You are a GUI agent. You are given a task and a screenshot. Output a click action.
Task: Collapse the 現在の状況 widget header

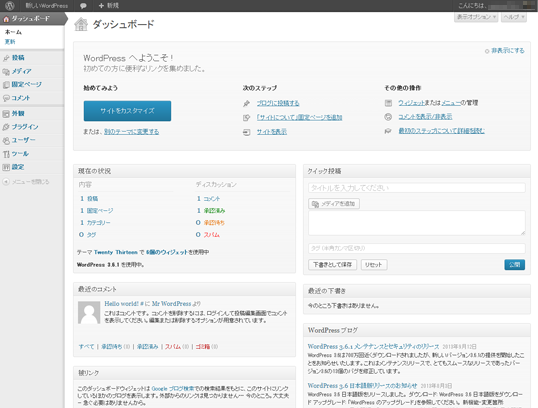tap(184, 171)
